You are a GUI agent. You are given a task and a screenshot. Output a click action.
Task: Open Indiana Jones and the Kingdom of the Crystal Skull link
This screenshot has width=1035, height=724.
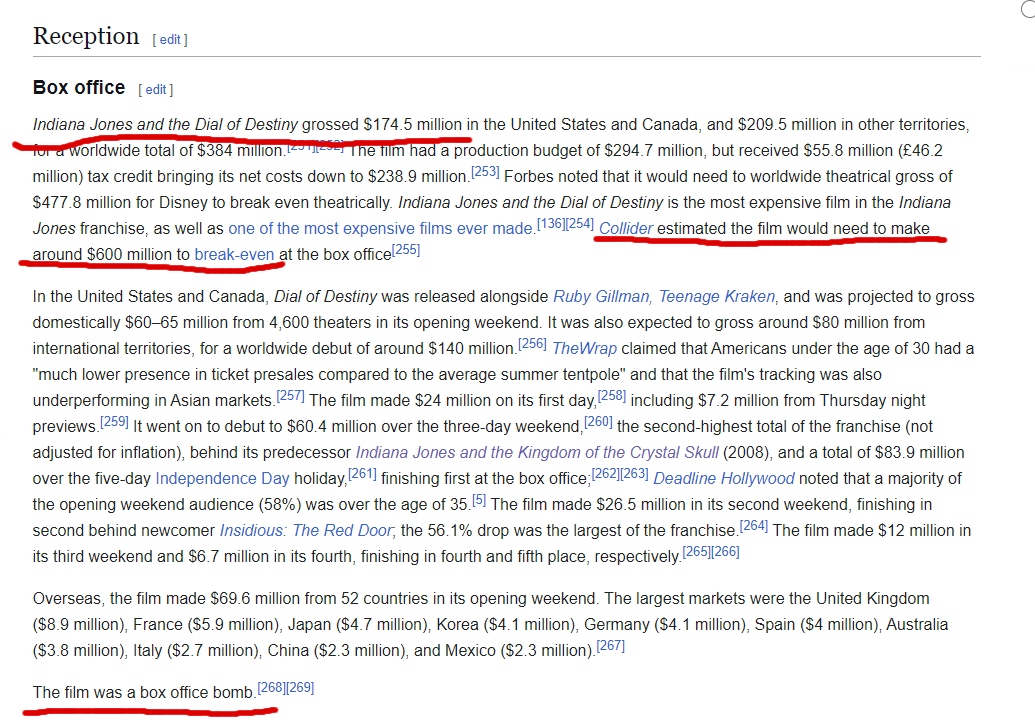(537, 452)
